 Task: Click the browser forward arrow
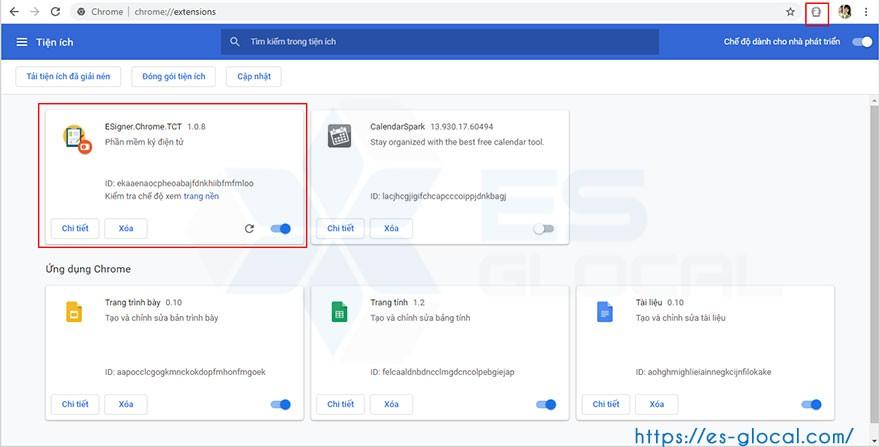35,12
